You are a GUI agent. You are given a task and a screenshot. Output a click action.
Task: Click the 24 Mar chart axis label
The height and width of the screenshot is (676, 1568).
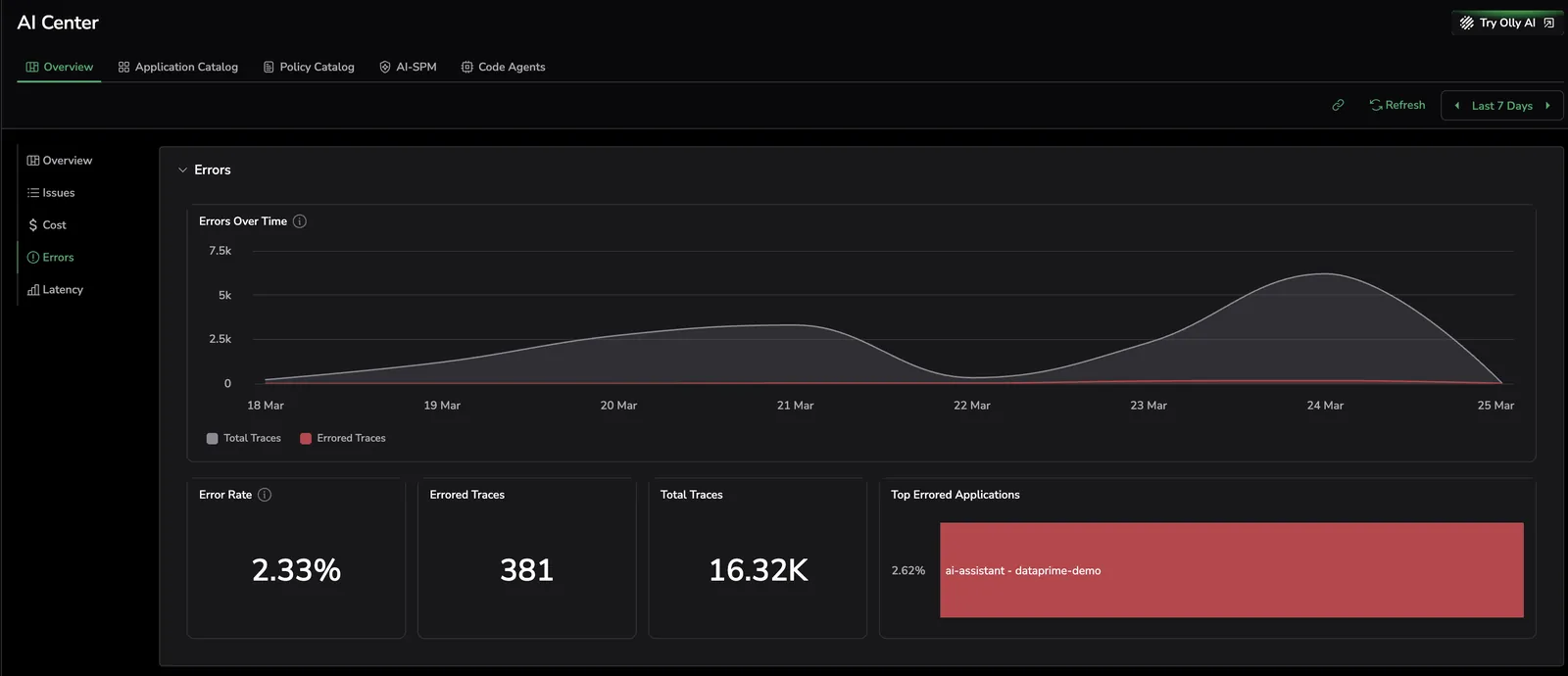tap(1325, 406)
